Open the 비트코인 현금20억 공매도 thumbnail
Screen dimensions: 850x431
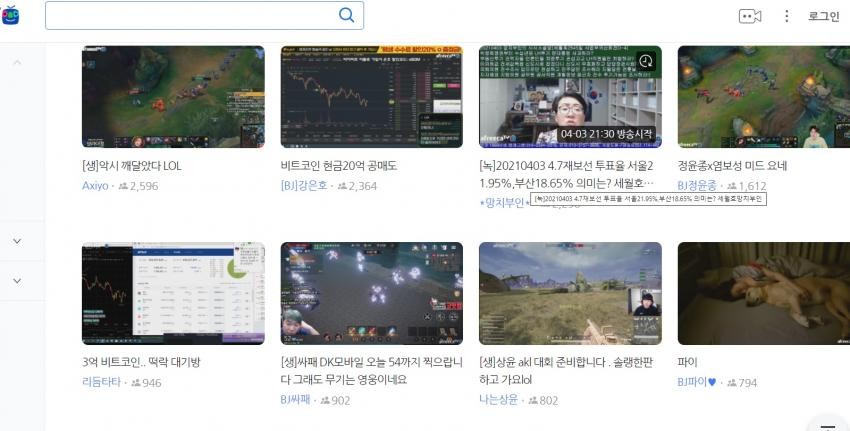pos(372,97)
